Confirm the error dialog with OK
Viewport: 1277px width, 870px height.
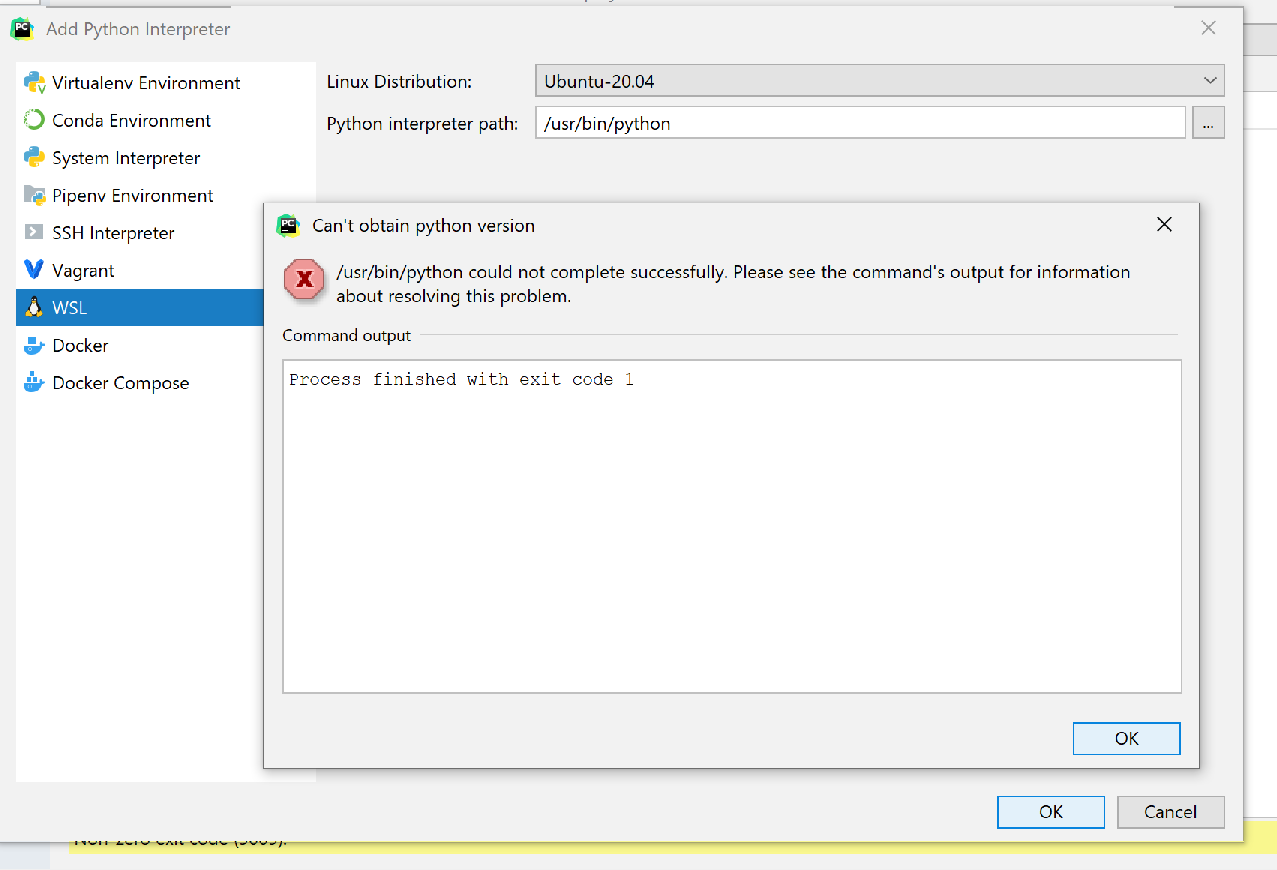click(x=1127, y=738)
